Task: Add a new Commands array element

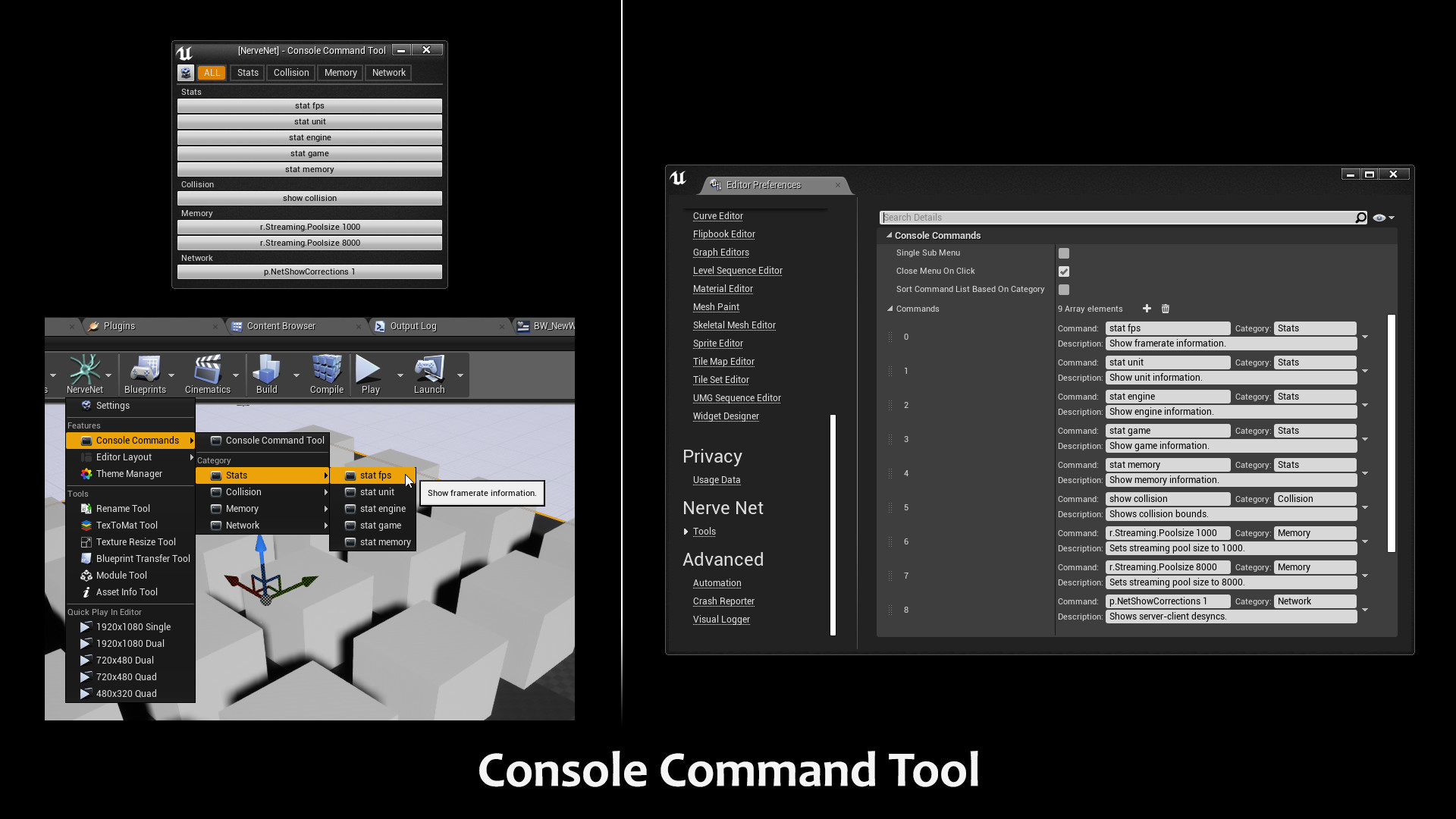Action: (1147, 309)
